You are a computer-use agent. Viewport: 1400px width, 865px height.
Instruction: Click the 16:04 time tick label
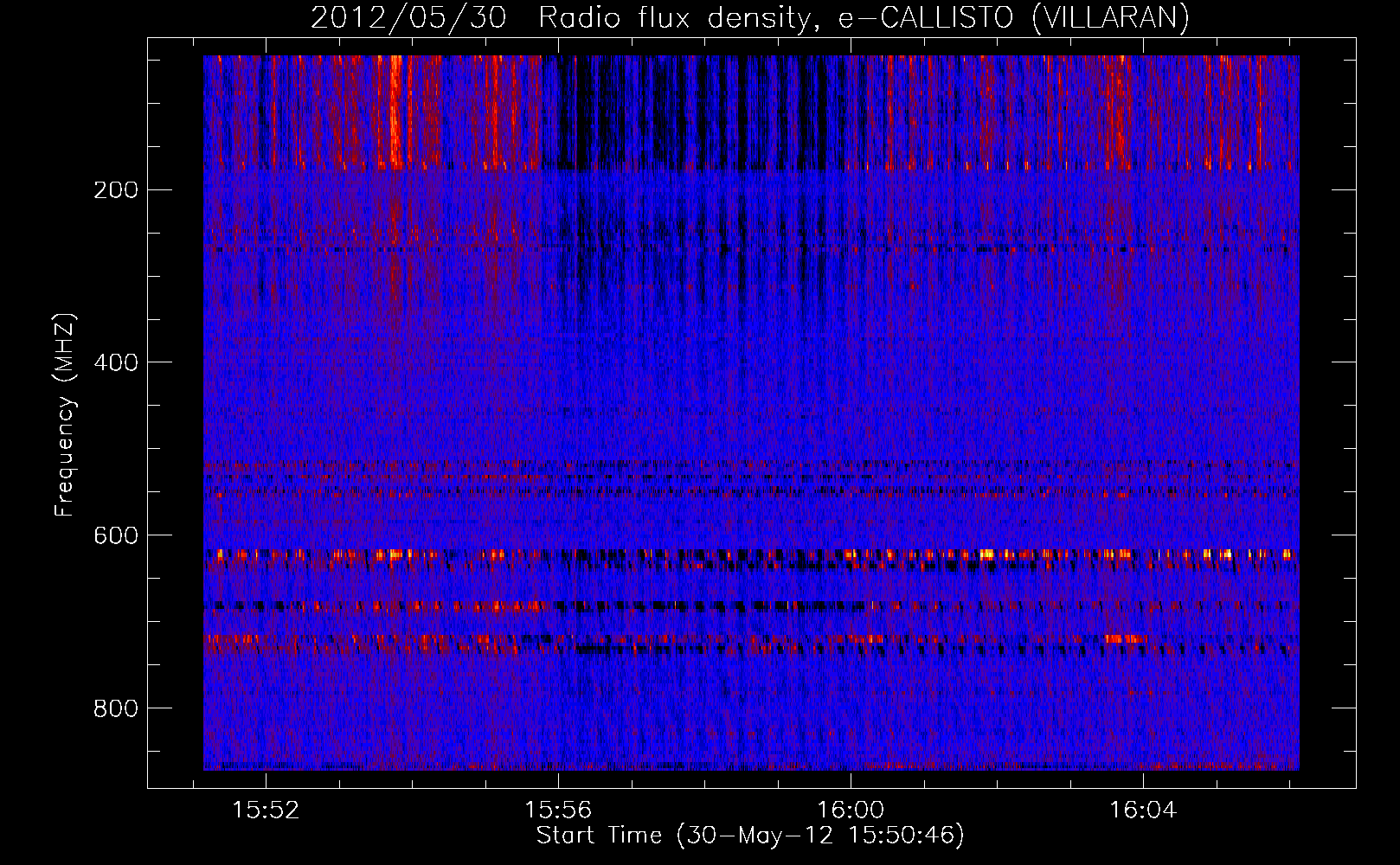[x=1143, y=810]
